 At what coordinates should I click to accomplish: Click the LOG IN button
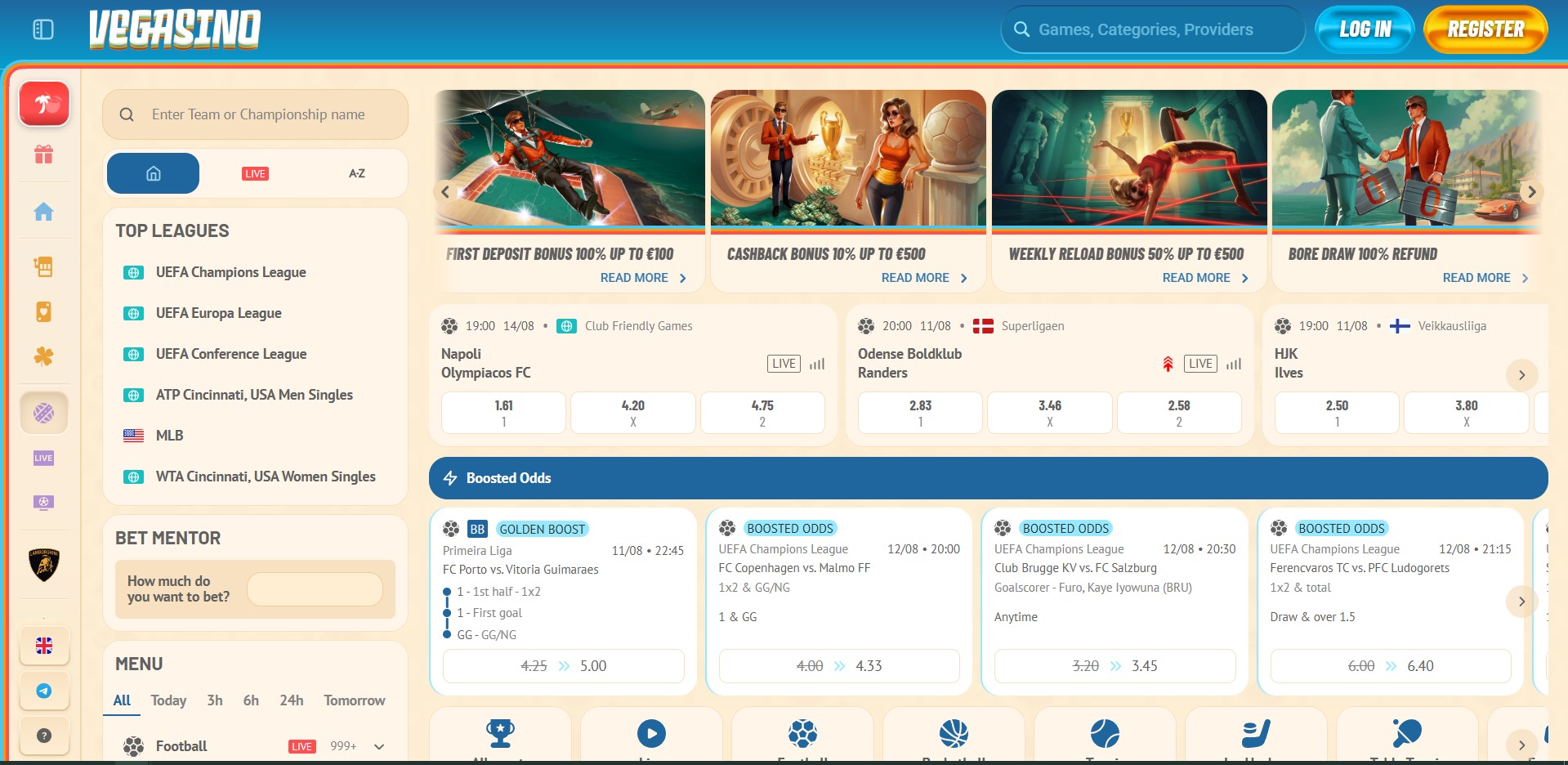coord(1365,29)
